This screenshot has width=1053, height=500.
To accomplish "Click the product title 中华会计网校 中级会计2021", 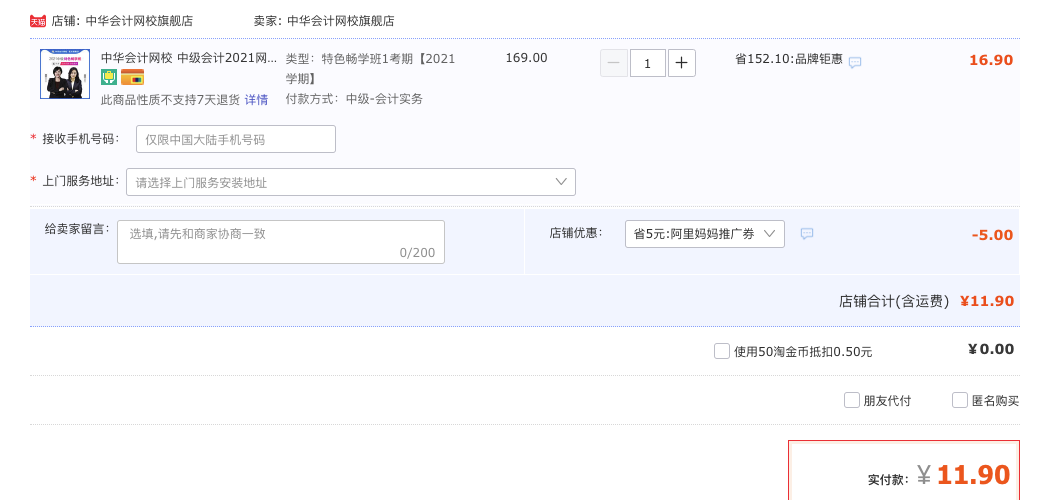I will pyautogui.click(x=189, y=58).
